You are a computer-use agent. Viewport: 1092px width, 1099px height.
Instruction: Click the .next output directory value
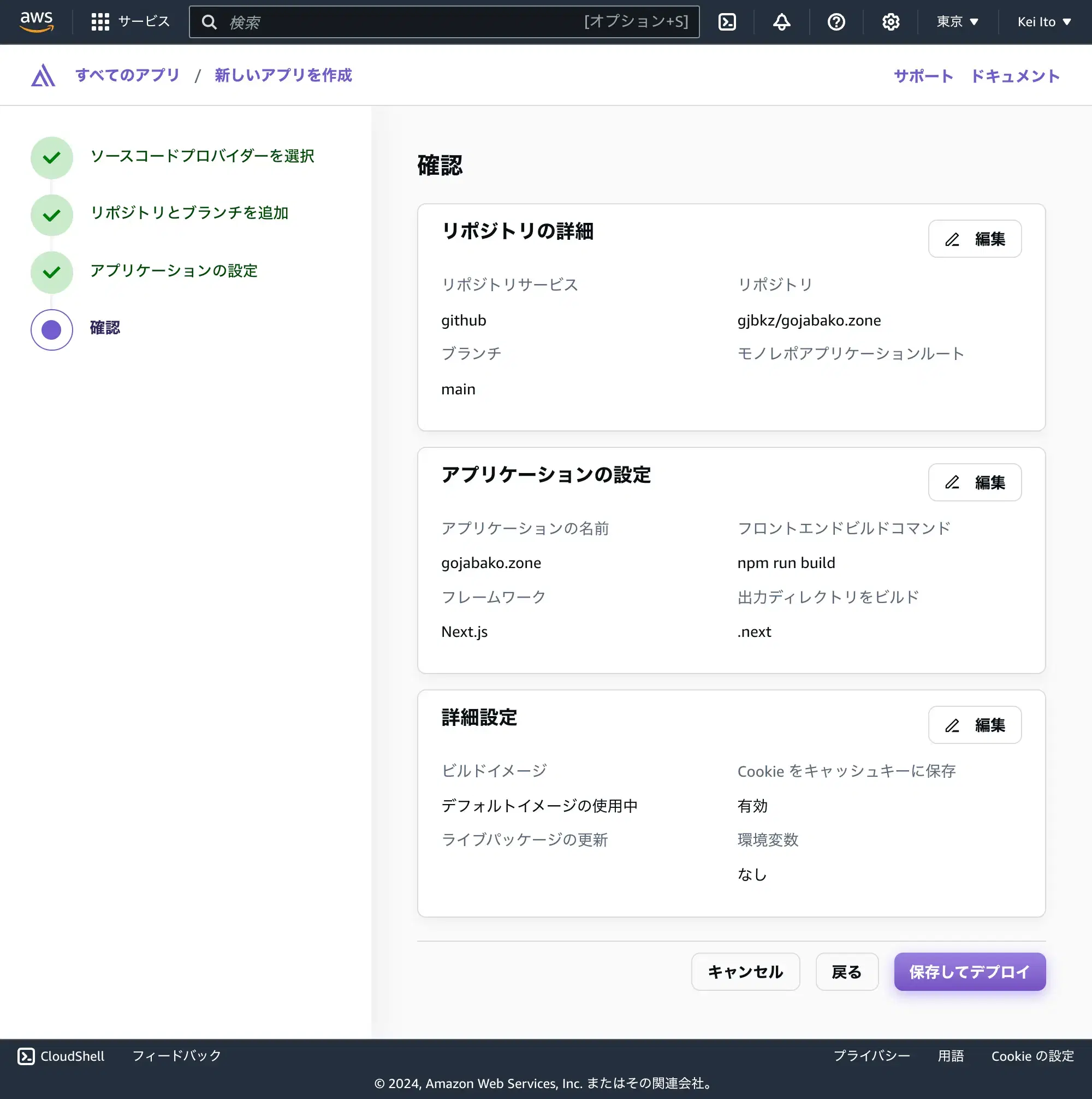(754, 632)
